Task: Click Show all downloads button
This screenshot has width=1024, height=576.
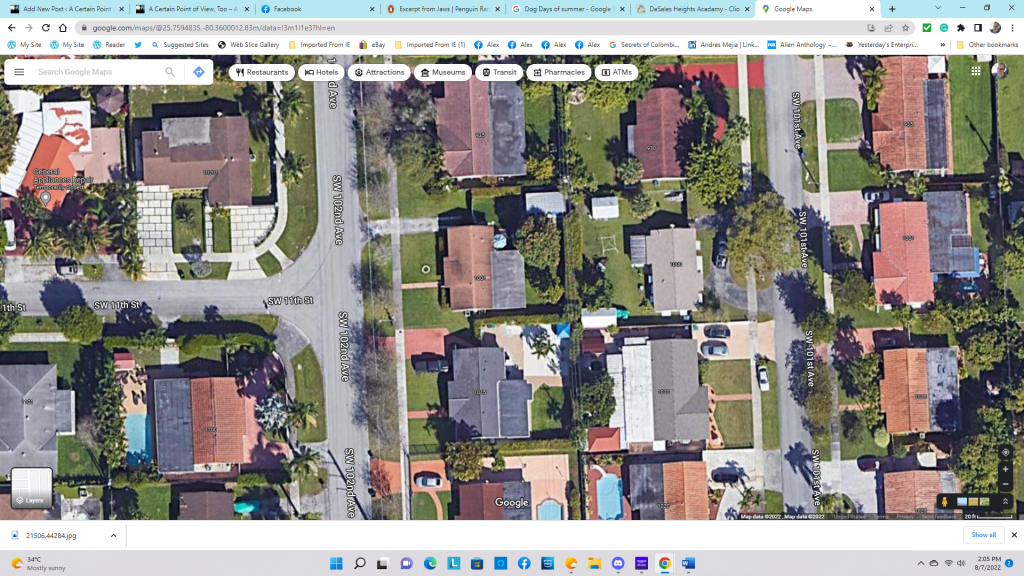Action: click(983, 535)
